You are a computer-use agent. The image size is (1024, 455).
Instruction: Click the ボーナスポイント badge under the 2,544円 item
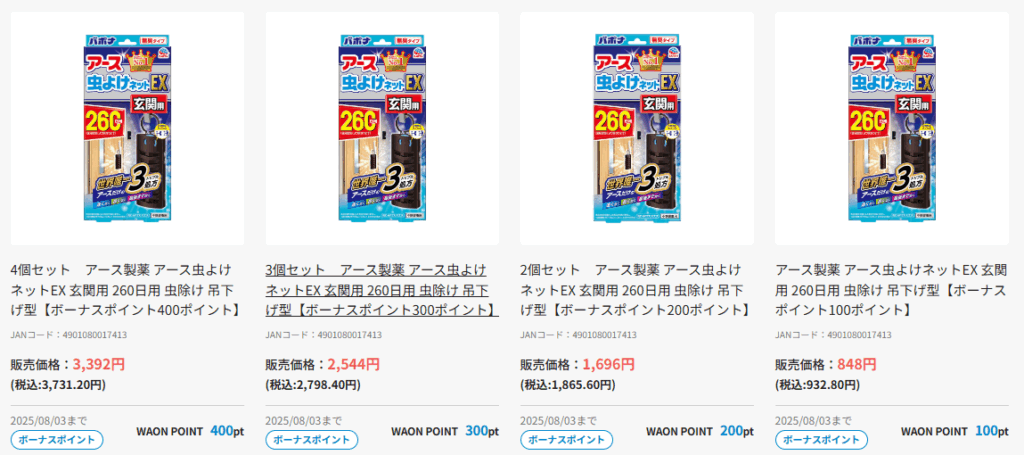(x=312, y=439)
